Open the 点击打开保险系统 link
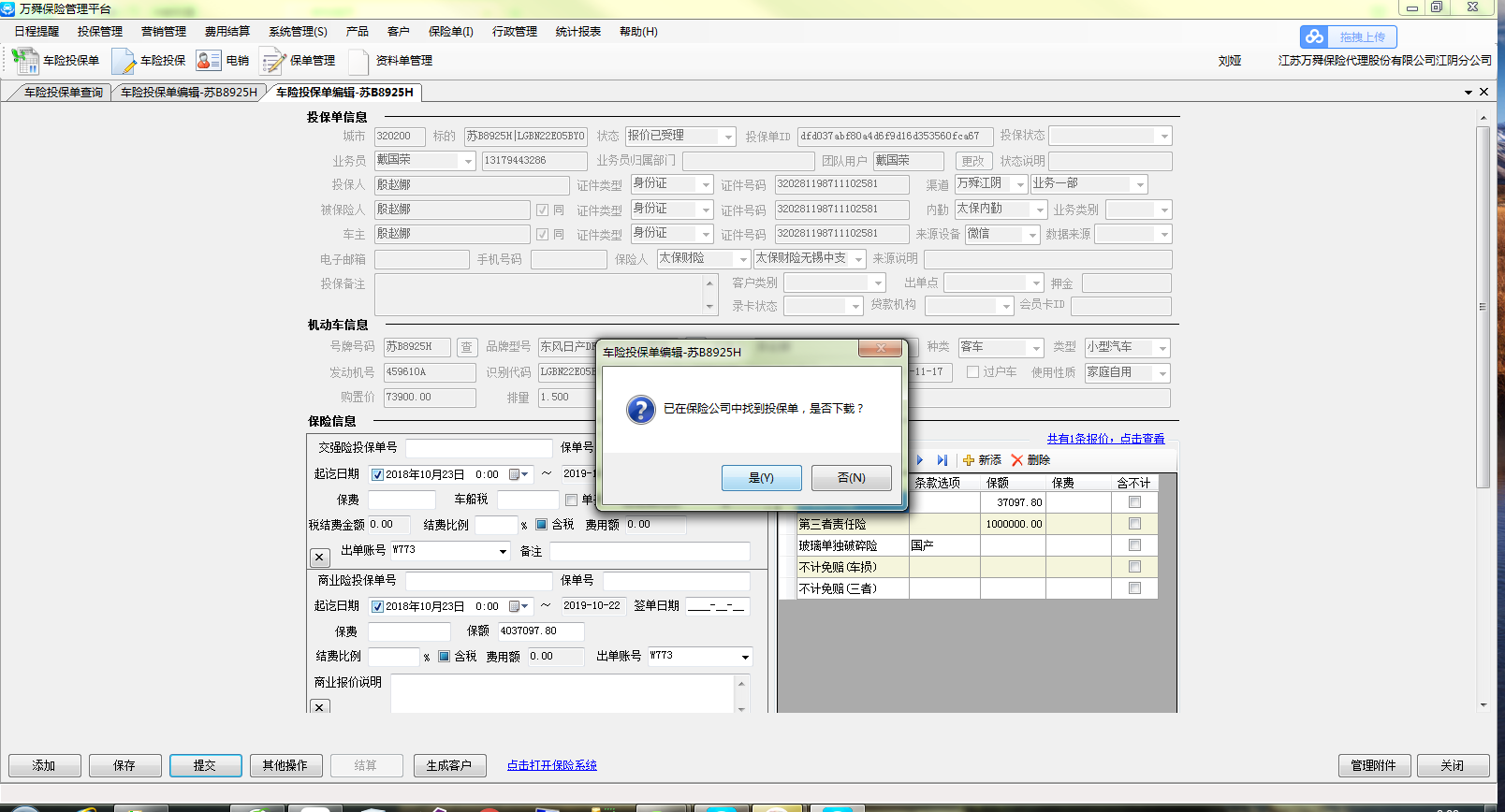 (551, 765)
